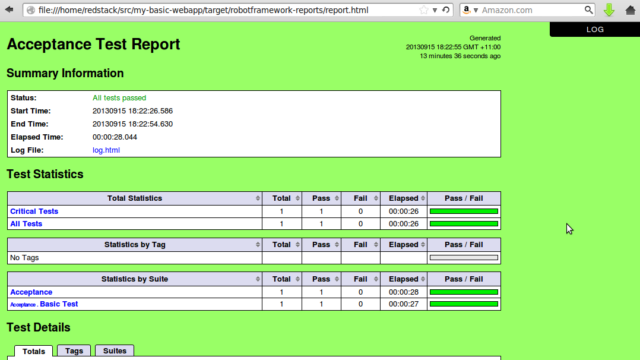Reload the page with the refresh icon
Screen dimensions: 640x360
pyautogui.click(x=446, y=10)
